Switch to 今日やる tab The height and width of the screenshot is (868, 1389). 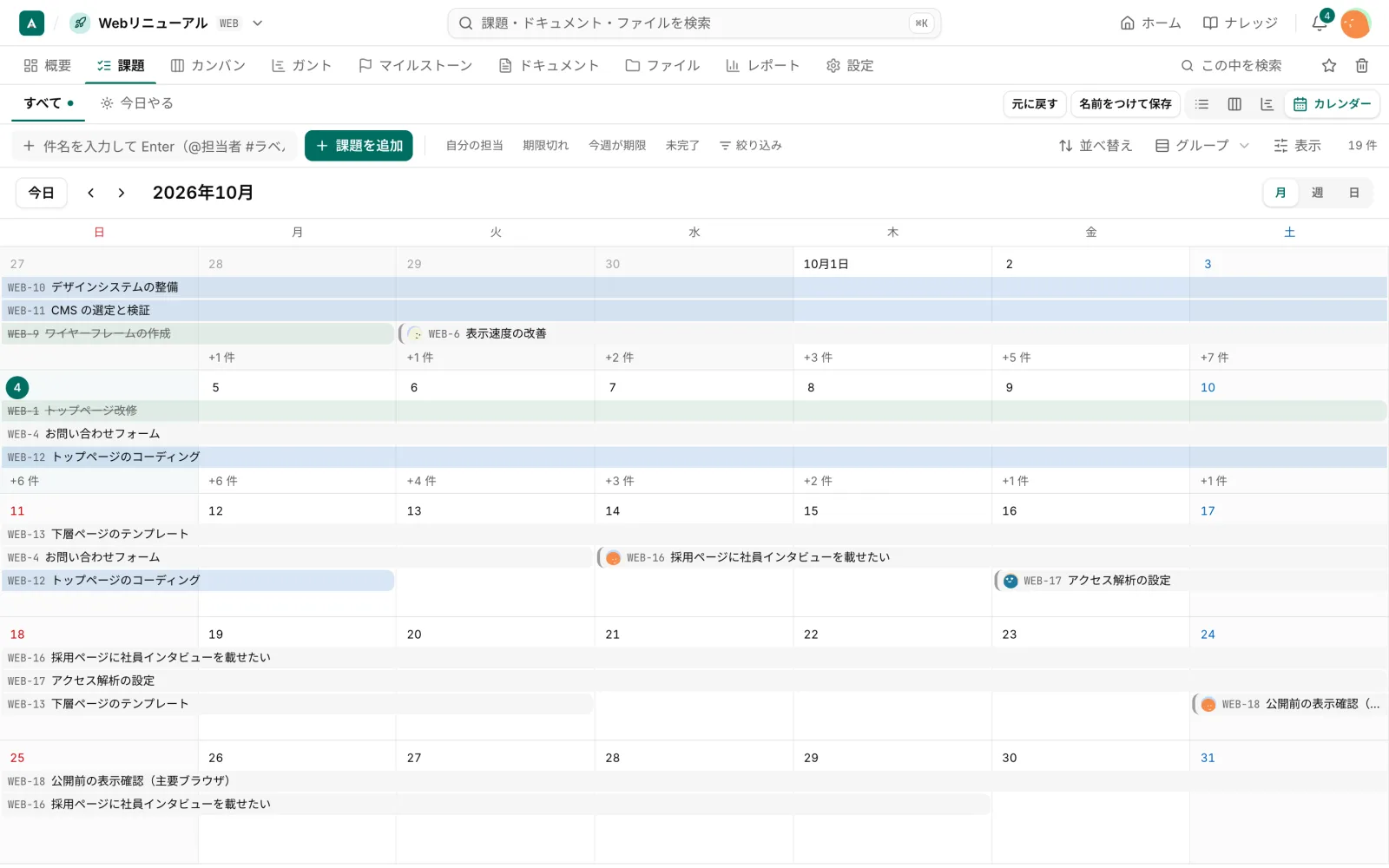[137, 103]
